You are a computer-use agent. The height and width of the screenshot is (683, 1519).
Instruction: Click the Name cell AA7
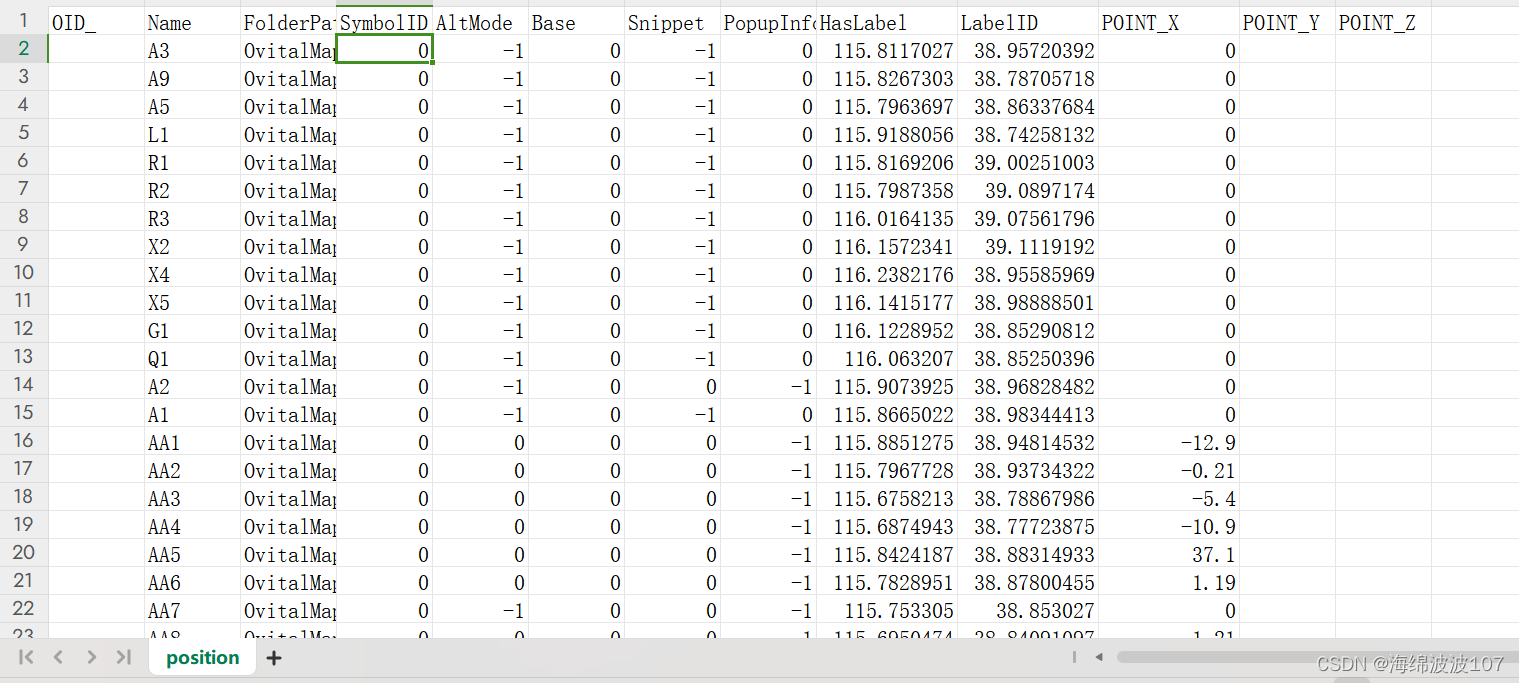click(x=192, y=610)
